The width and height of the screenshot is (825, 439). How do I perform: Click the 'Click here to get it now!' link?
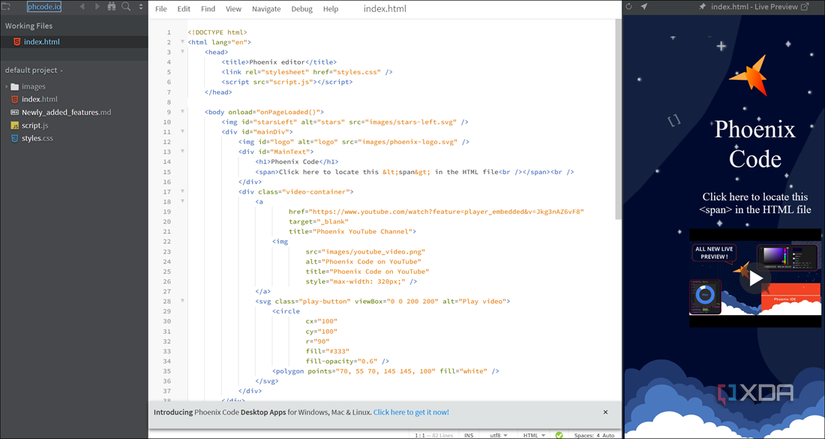pos(411,412)
